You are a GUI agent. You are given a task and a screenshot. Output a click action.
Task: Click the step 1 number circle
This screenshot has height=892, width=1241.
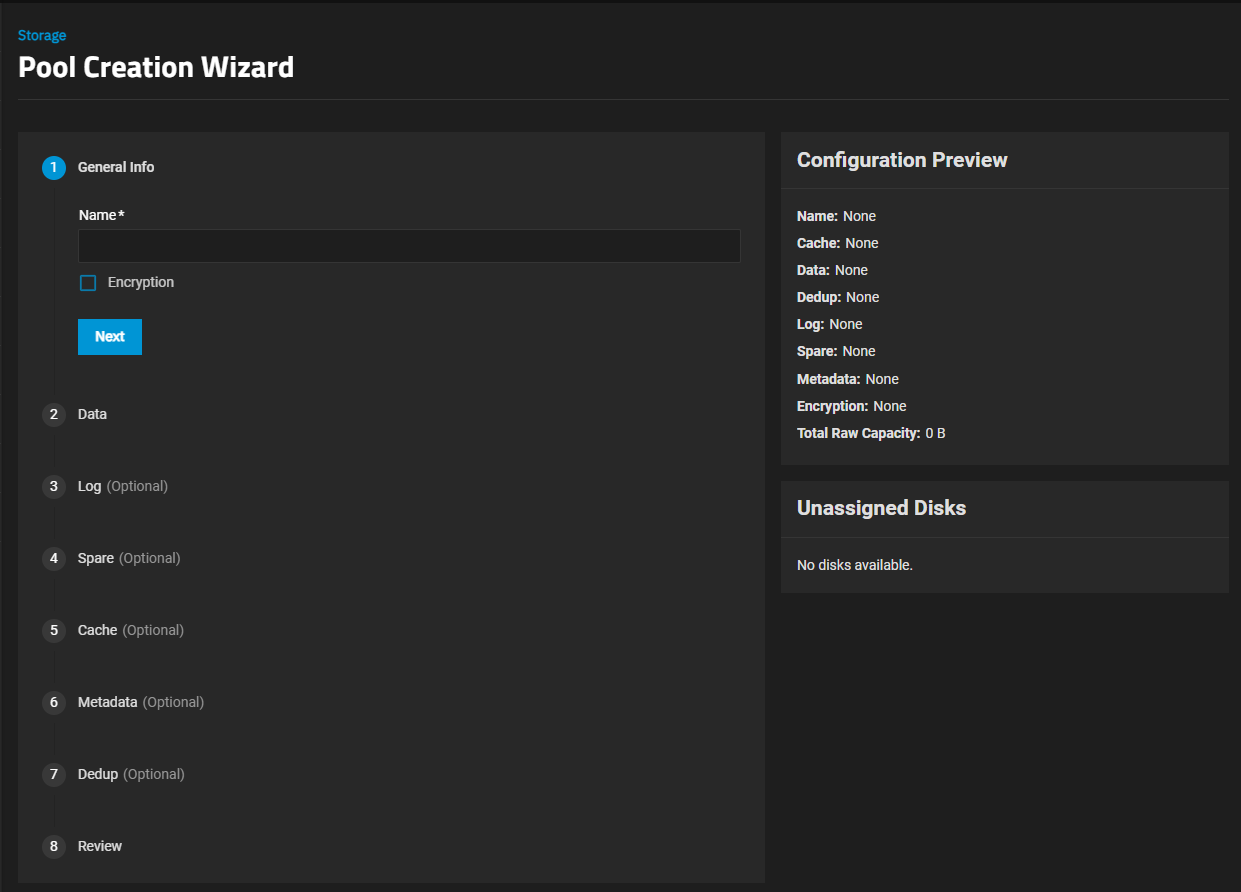pyautogui.click(x=54, y=168)
